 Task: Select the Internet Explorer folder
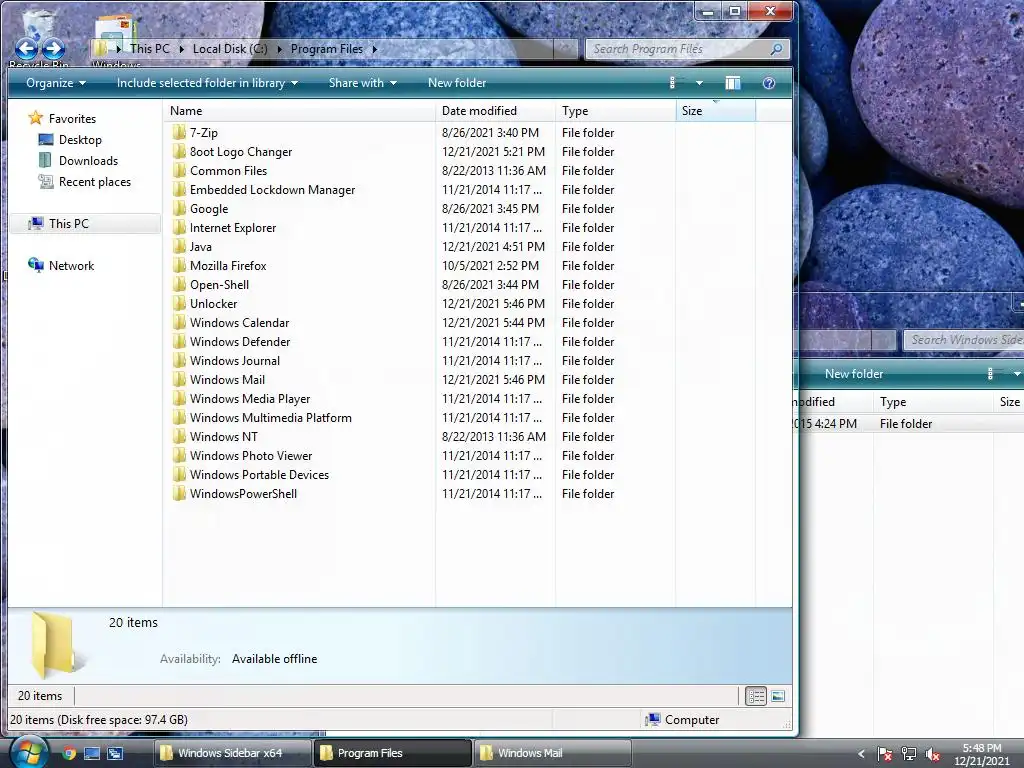coord(232,227)
